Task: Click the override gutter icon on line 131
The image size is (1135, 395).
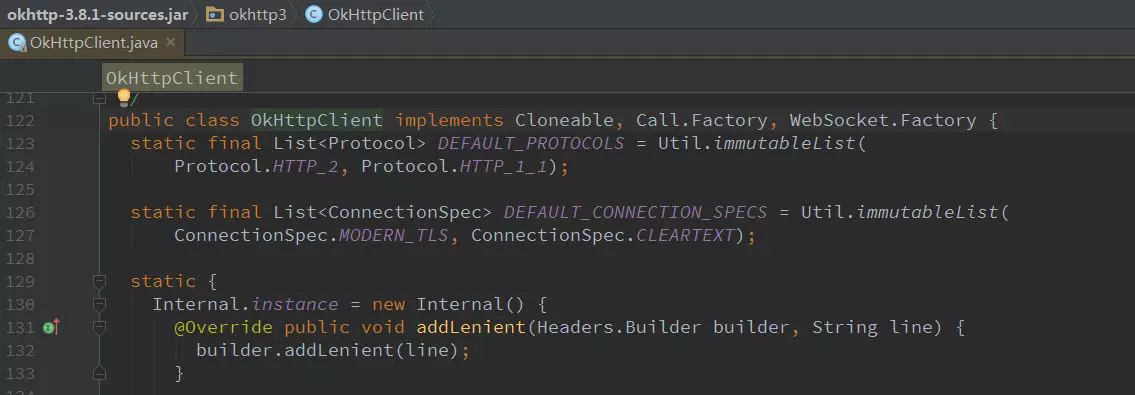Action: pyautogui.click(x=51, y=327)
